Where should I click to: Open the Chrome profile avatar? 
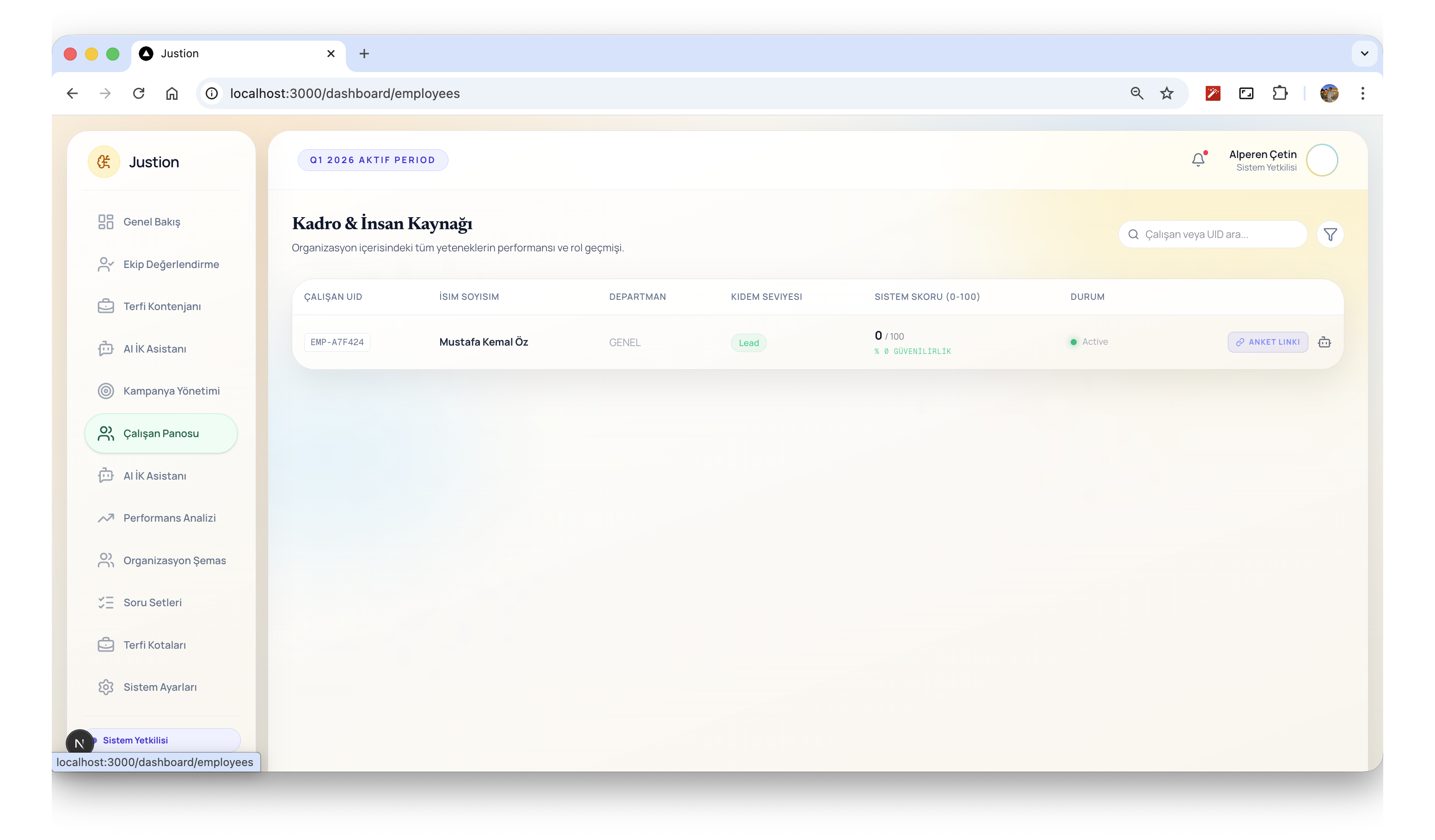(1330, 93)
